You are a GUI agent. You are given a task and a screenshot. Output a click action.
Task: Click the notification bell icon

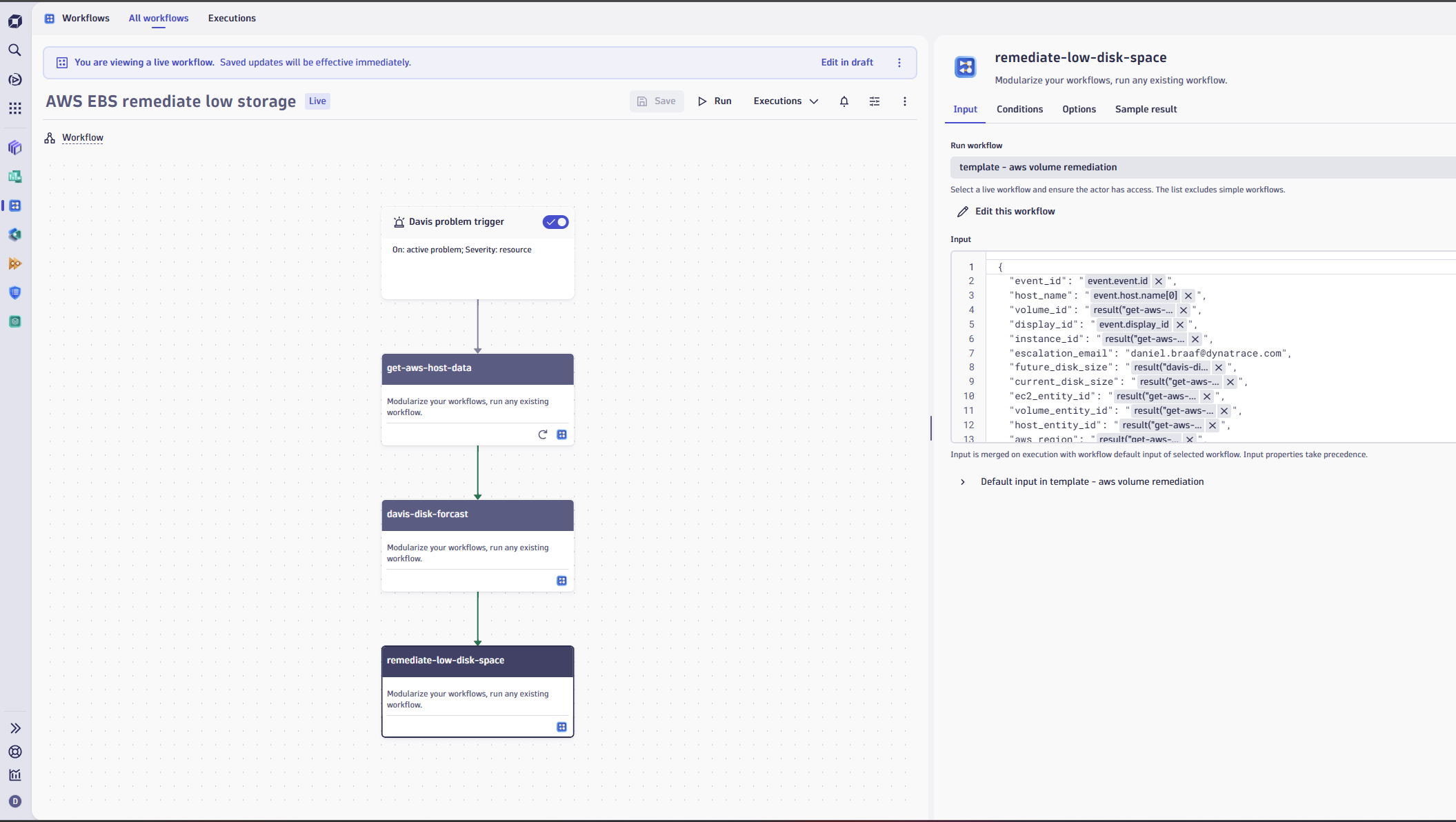coord(844,101)
